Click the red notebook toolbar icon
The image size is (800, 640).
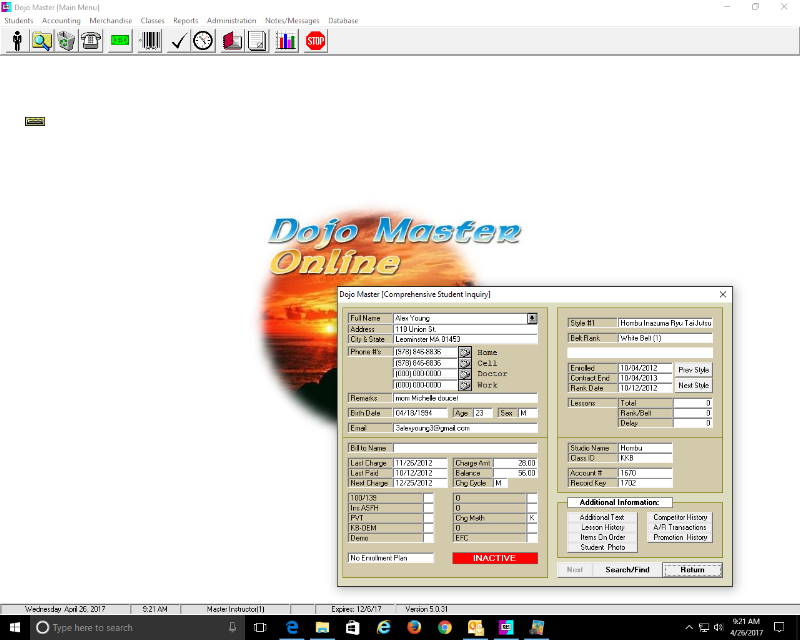tap(233, 41)
